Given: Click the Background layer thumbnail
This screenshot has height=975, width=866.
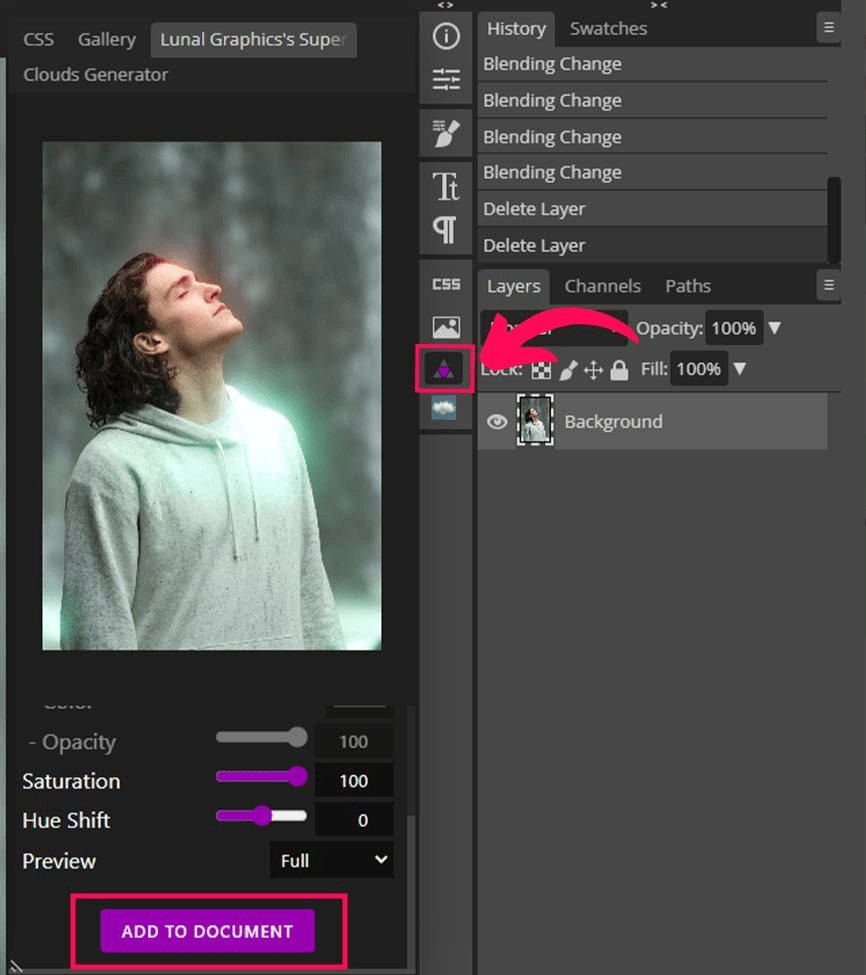Looking at the screenshot, I should 535,421.
